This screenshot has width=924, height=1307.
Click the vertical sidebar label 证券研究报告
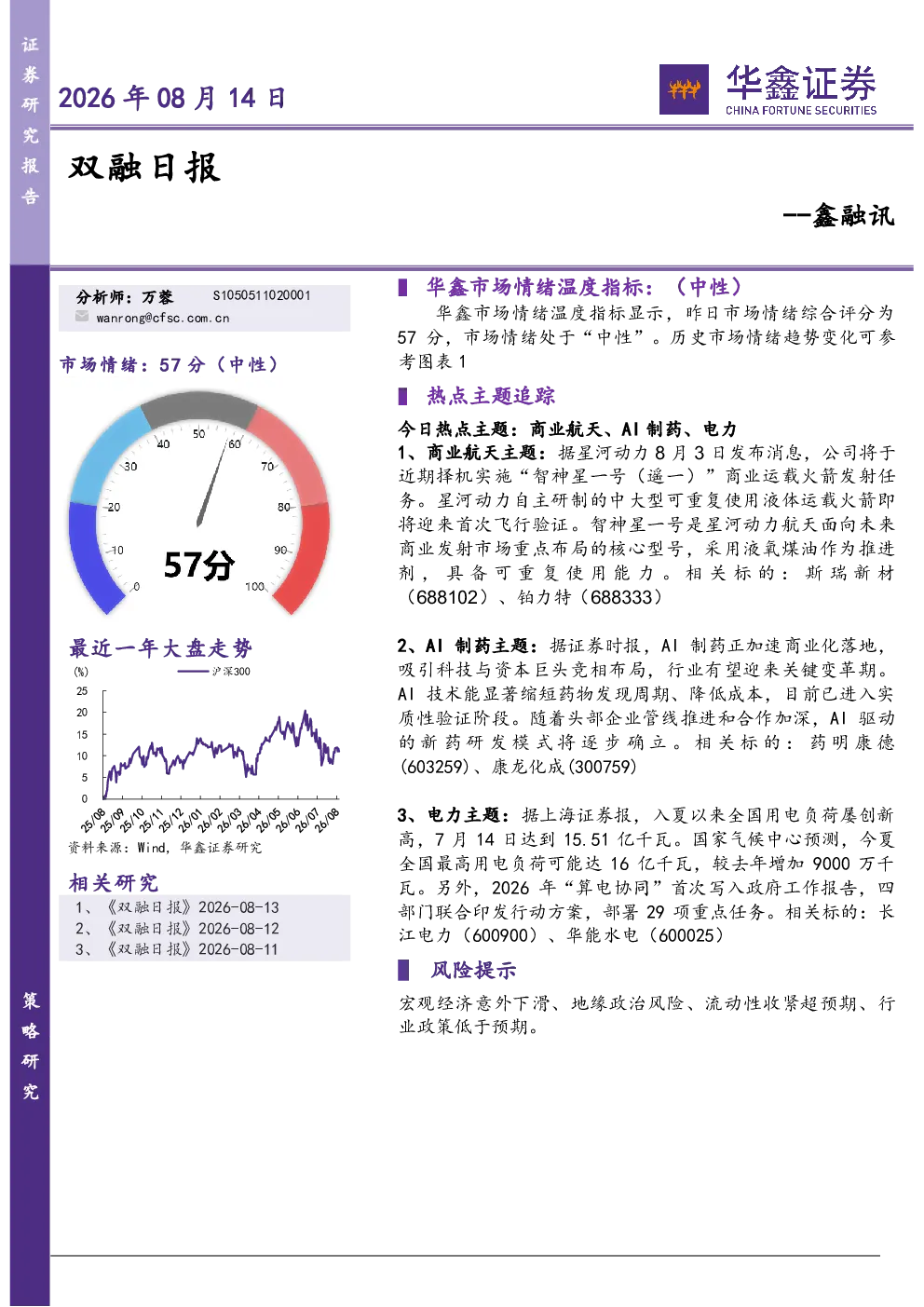click(30, 121)
